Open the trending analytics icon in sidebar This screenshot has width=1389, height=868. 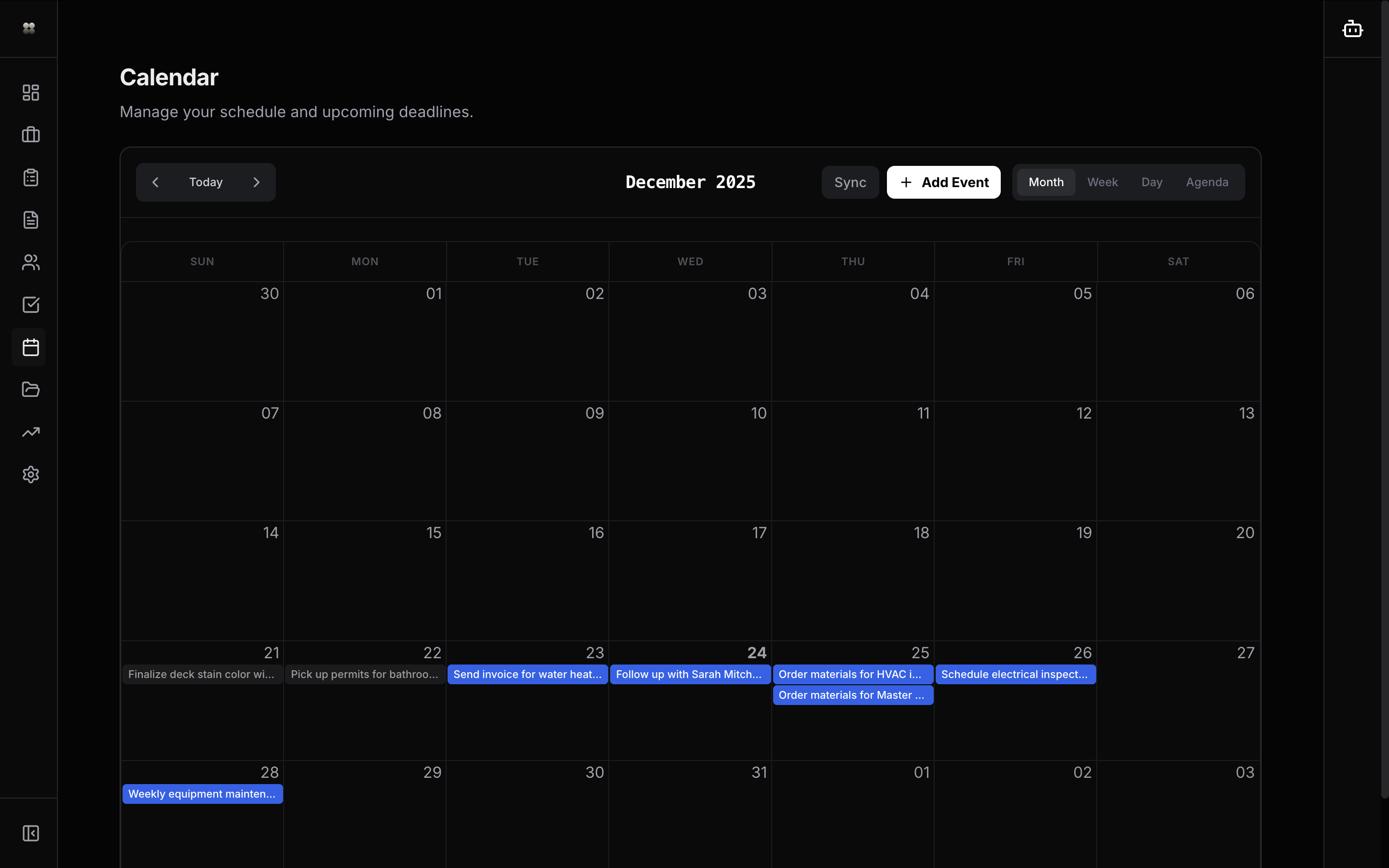(x=30, y=432)
